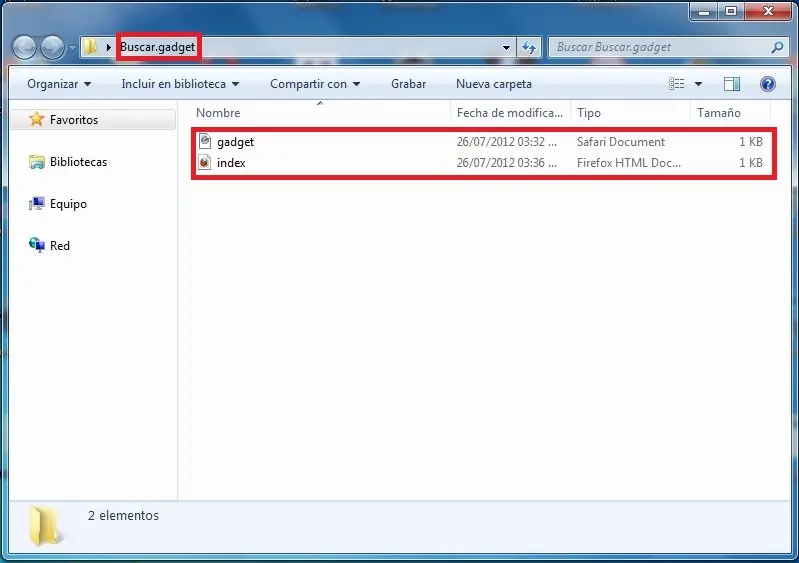This screenshot has height=563, width=799.
Task: Toggle the preview pane icon
Action: 732,84
